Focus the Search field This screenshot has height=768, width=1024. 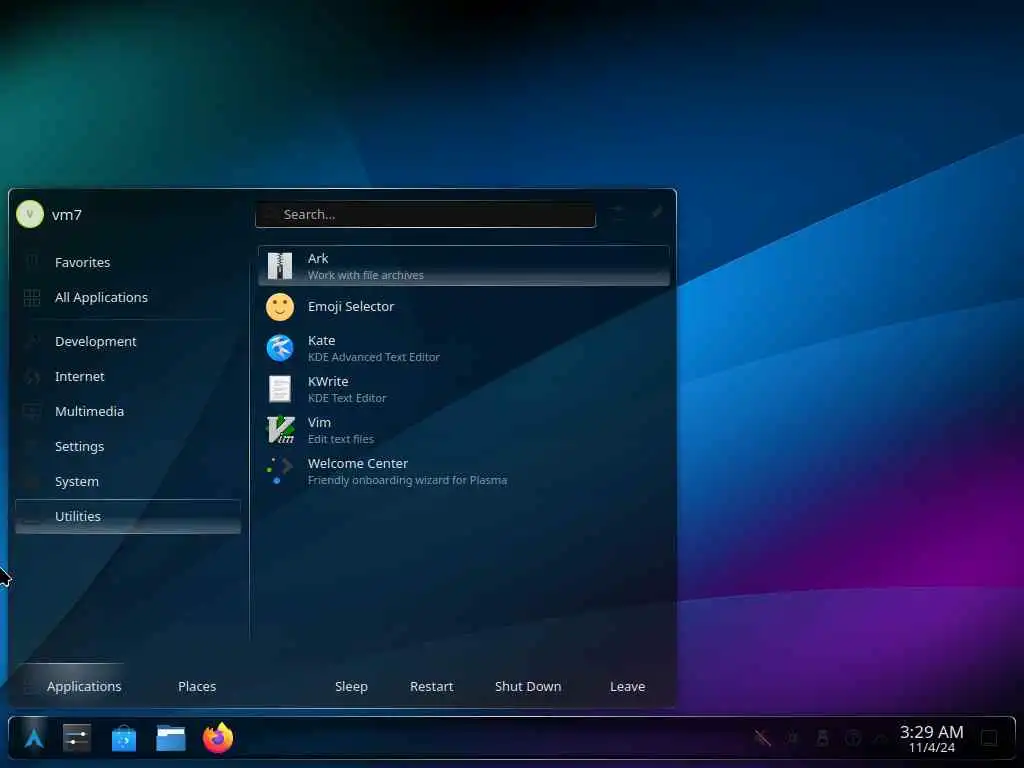[425, 215]
